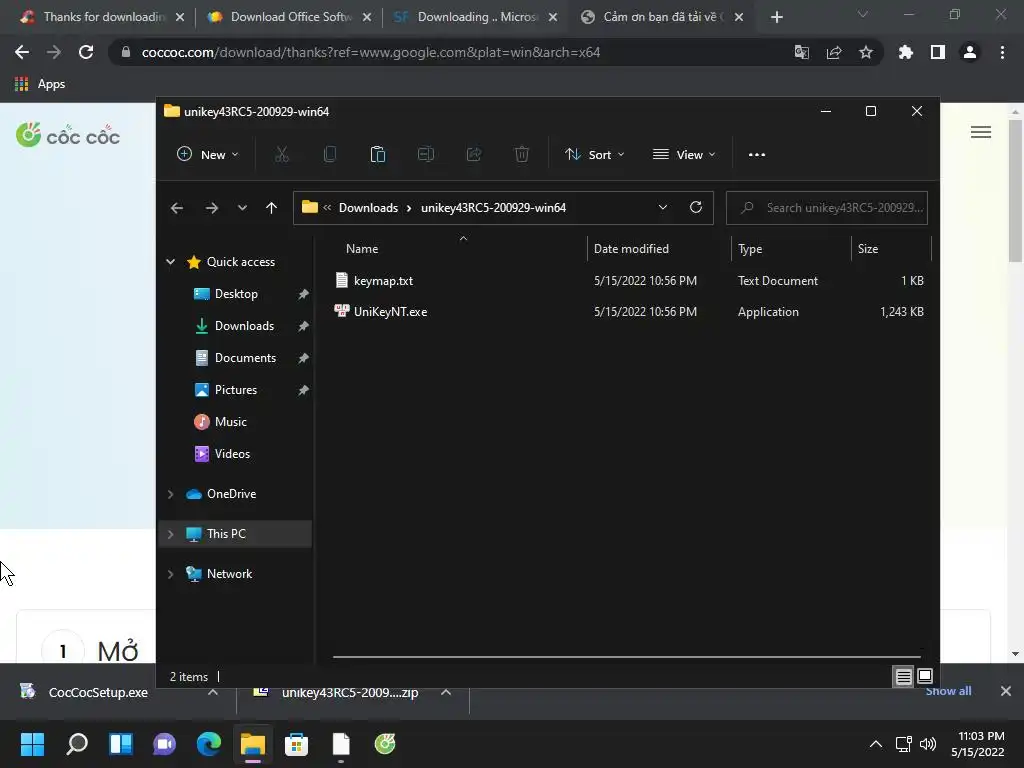
Task: Expand the OneDrive tree node
Action: (x=170, y=494)
